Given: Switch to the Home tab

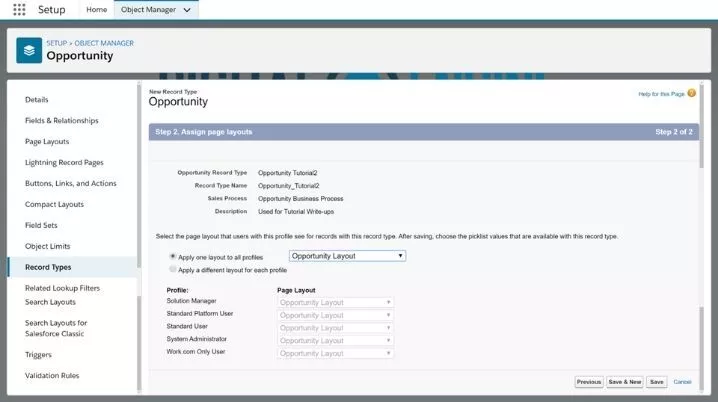Looking at the screenshot, I should (x=97, y=10).
